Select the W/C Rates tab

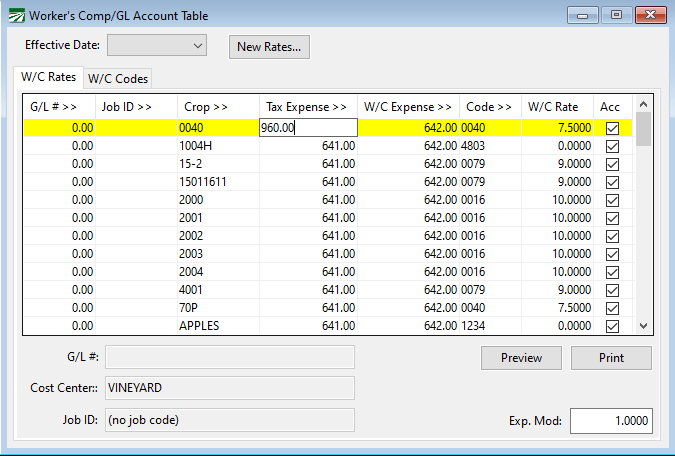[48, 78]
